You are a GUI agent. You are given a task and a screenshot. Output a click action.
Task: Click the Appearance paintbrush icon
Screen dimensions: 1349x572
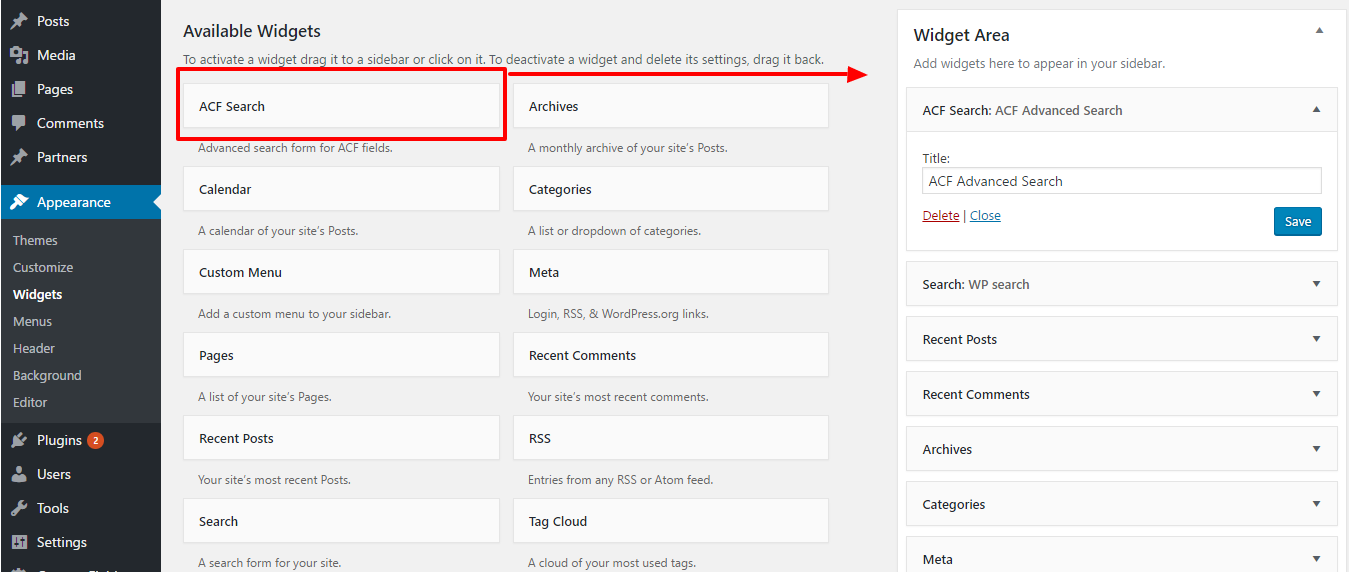click(x=19, y=202)
